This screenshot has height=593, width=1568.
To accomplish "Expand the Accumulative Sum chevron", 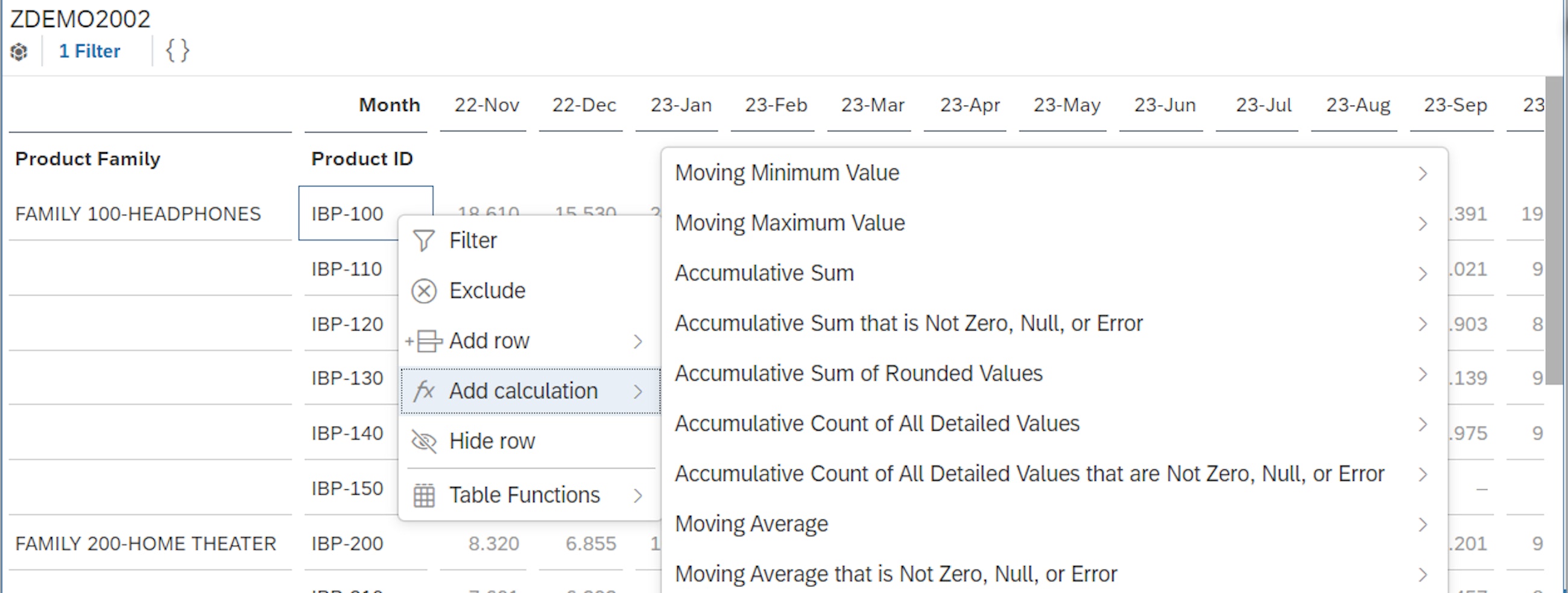I will 1423,274.
